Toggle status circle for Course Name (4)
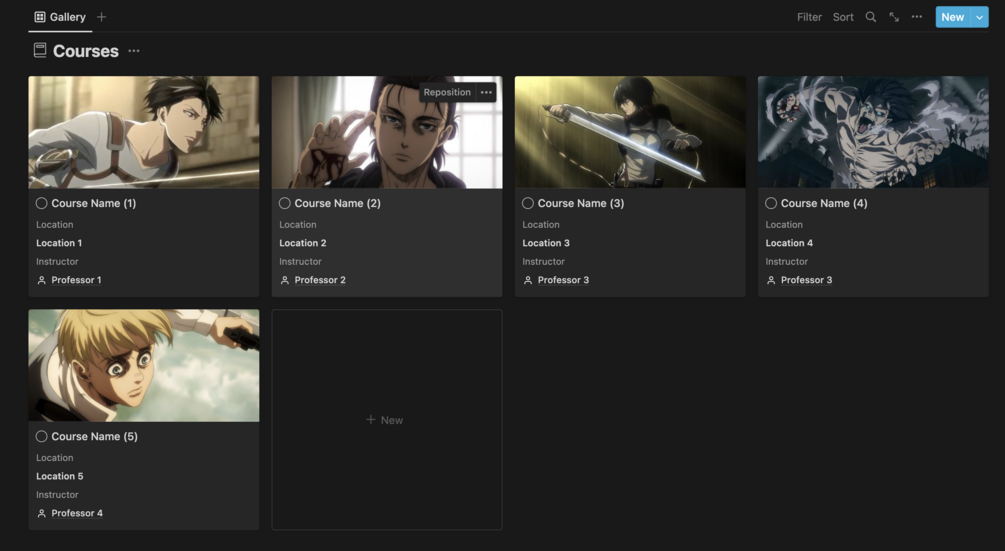This screenshot has height=551, width=1005. 771,203
